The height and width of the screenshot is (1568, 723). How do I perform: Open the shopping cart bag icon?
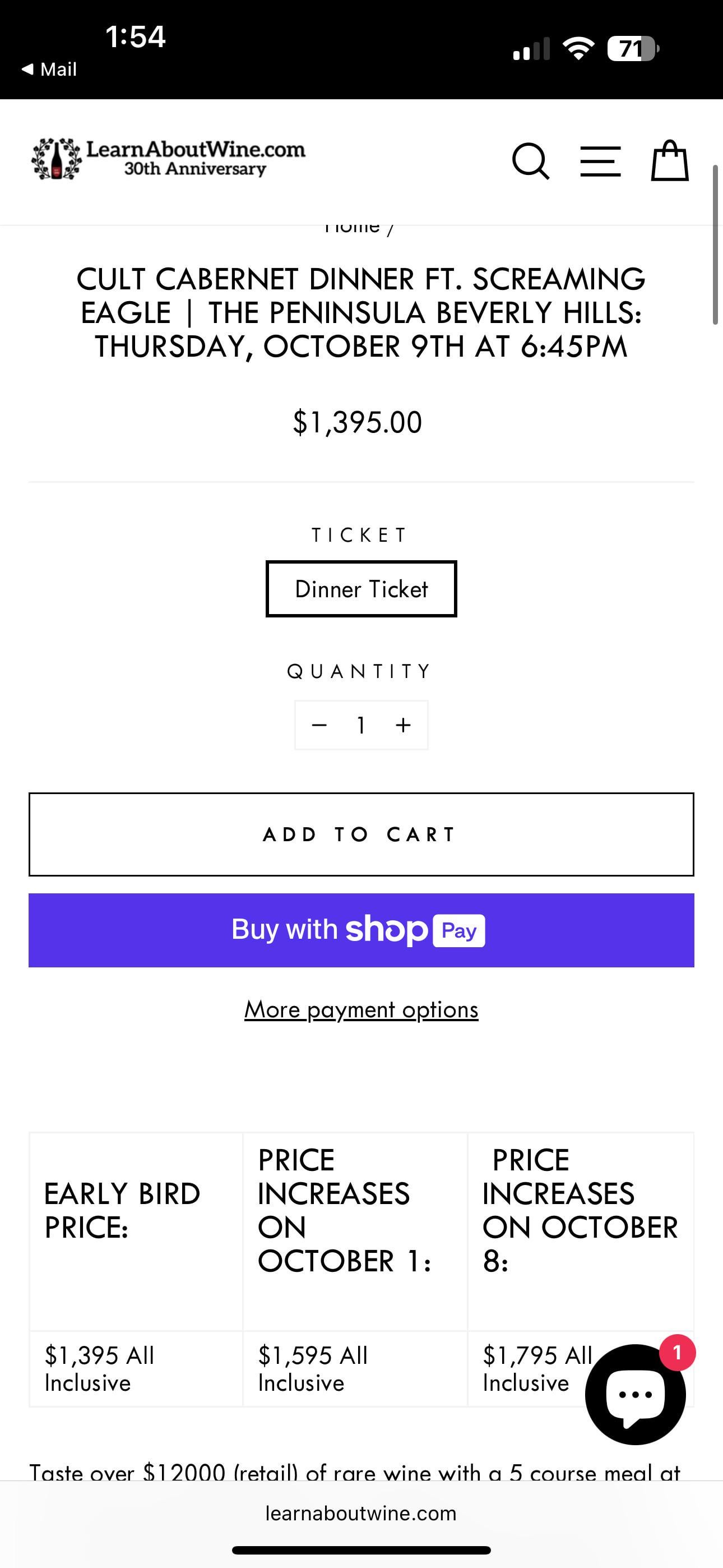pyautogui.click(x=669, y=161)
